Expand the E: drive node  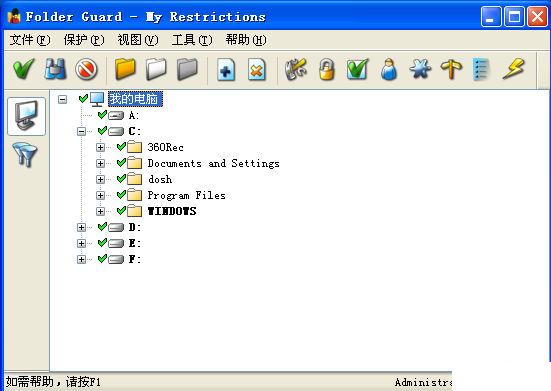(x=82, y=243)
